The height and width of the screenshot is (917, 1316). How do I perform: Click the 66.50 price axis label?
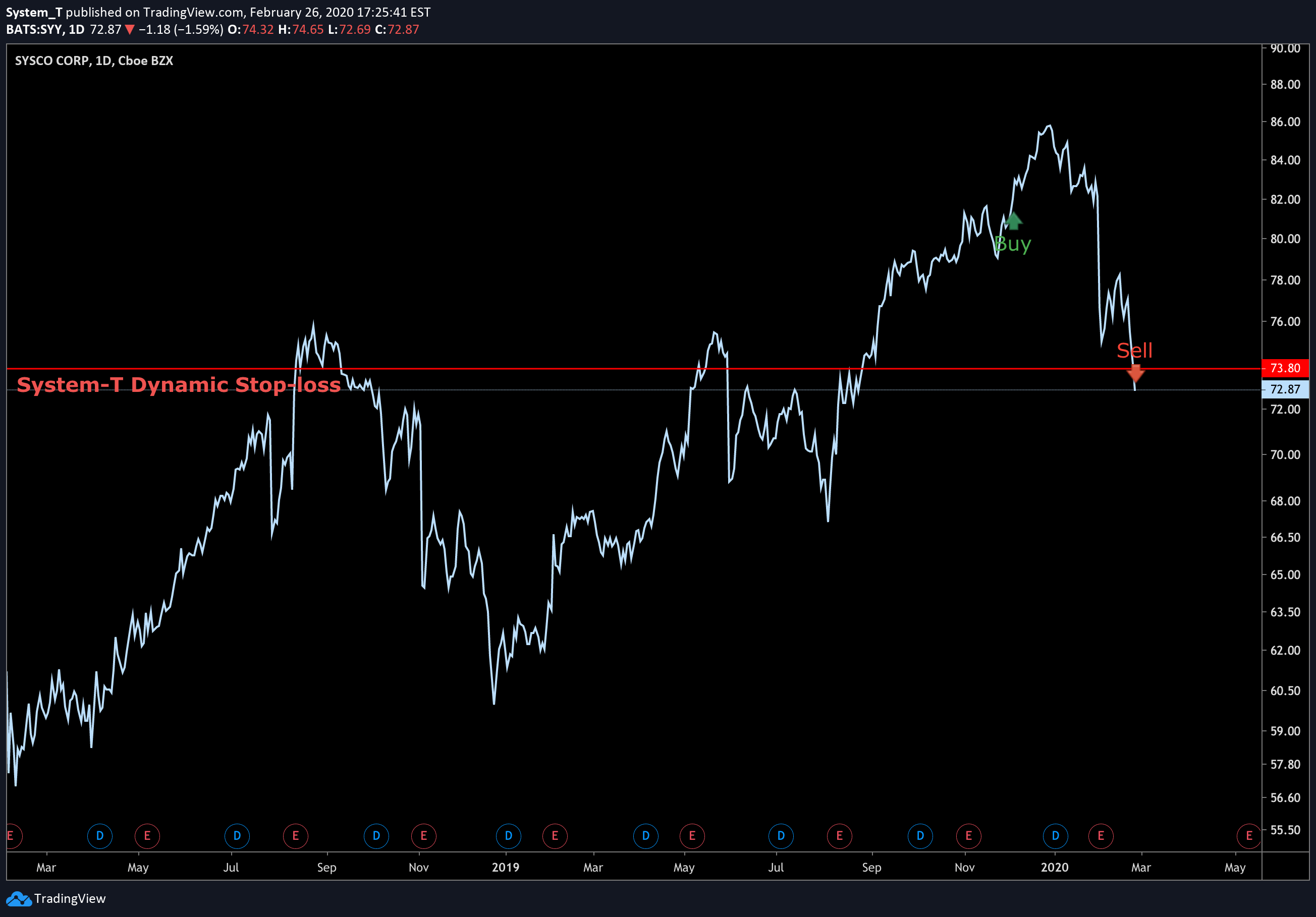coord(1285,537)
